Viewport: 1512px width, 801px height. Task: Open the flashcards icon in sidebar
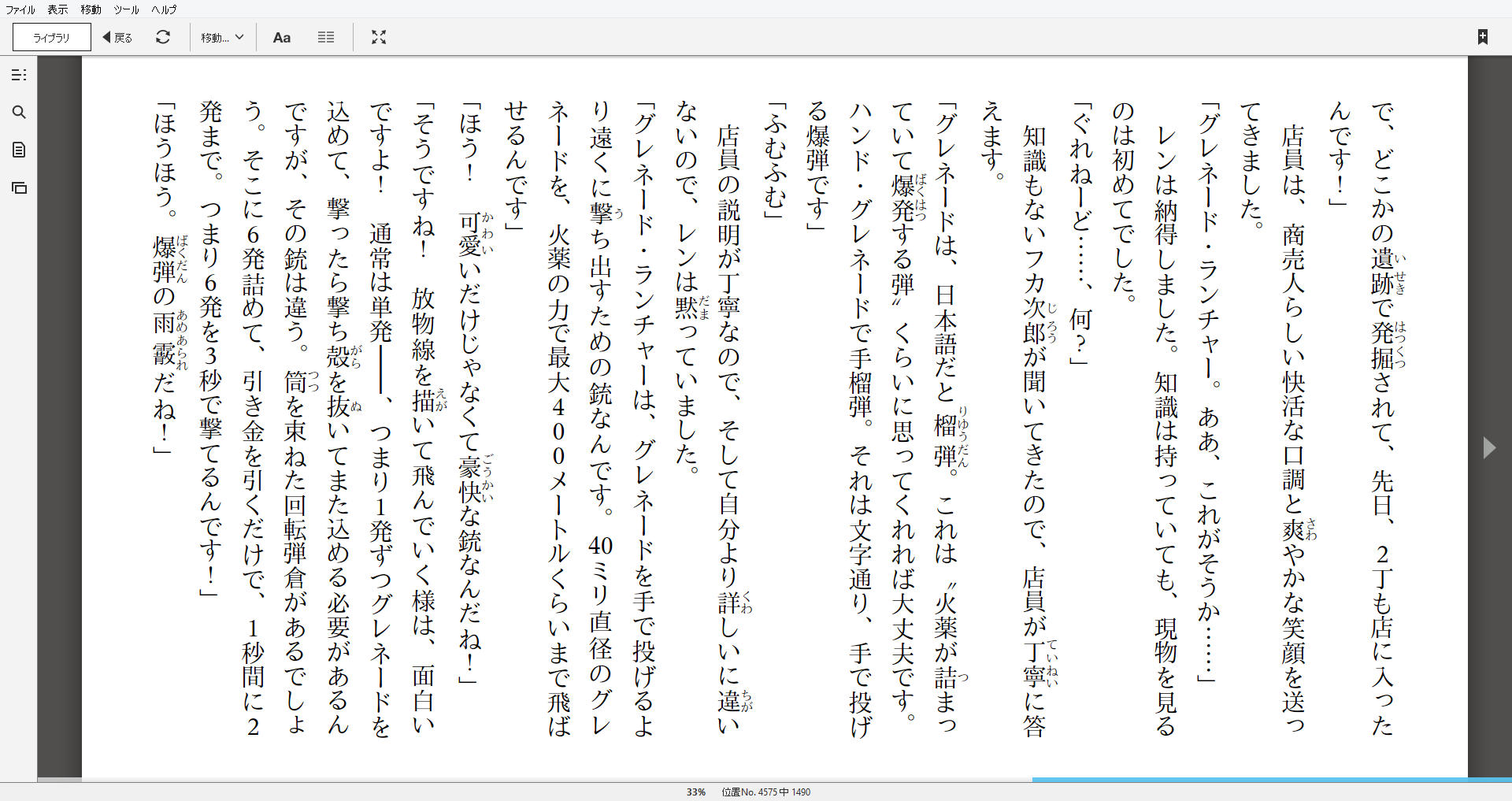[19, 187]
